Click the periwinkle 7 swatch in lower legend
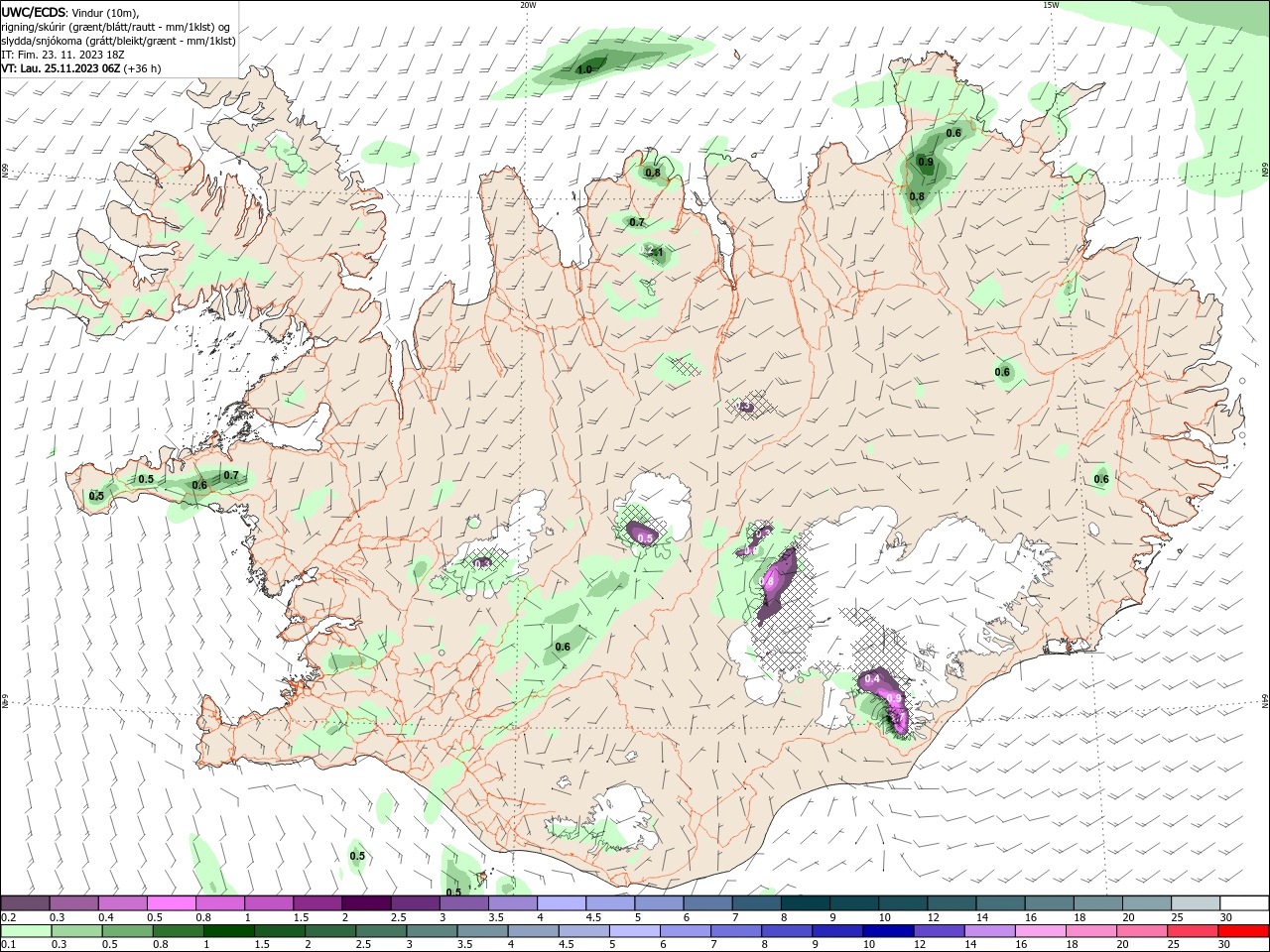The height and width of the screenshot is (952, 1270). tap(735, 931)
